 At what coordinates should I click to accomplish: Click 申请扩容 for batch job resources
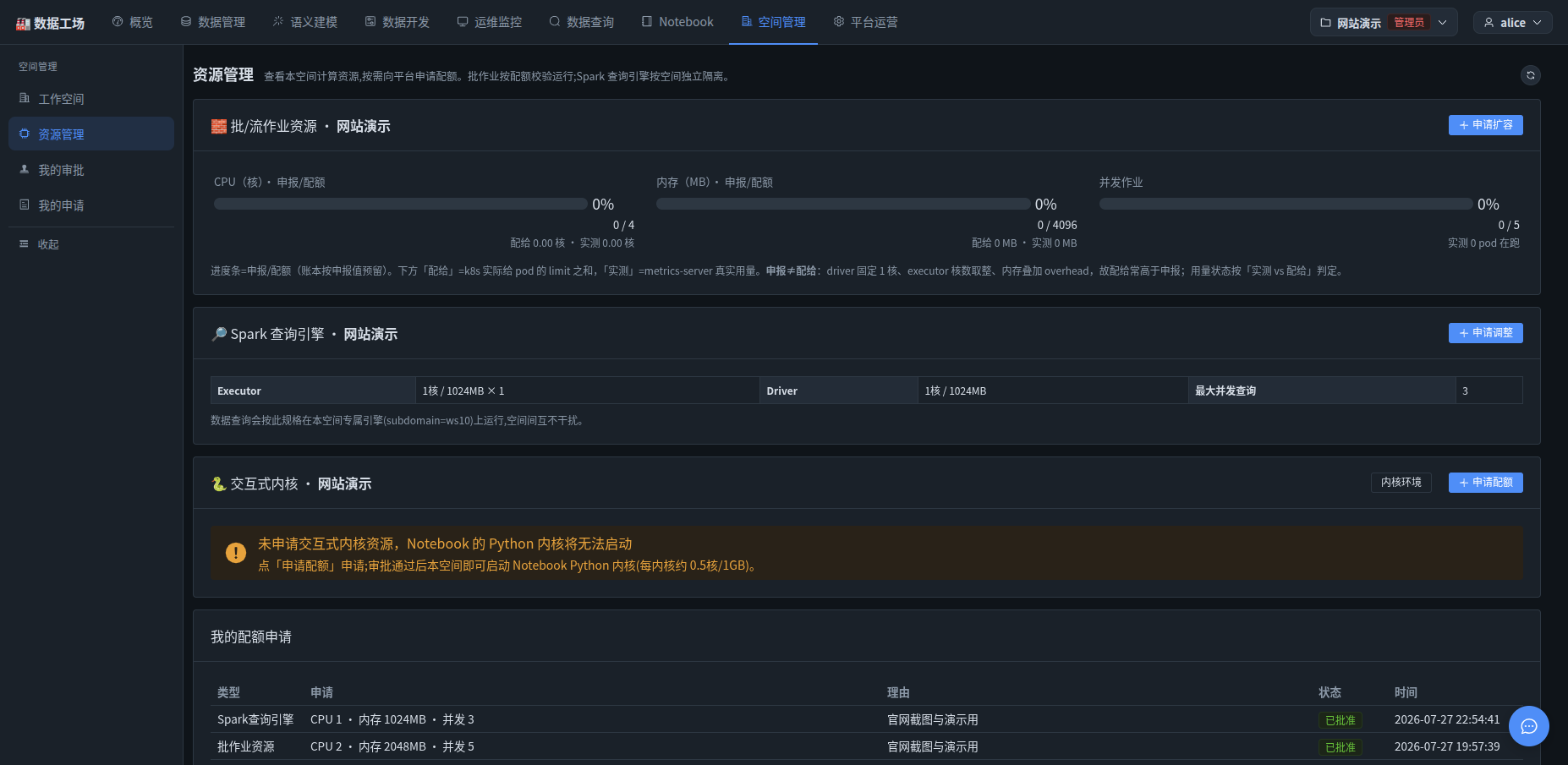point(1485,125)
